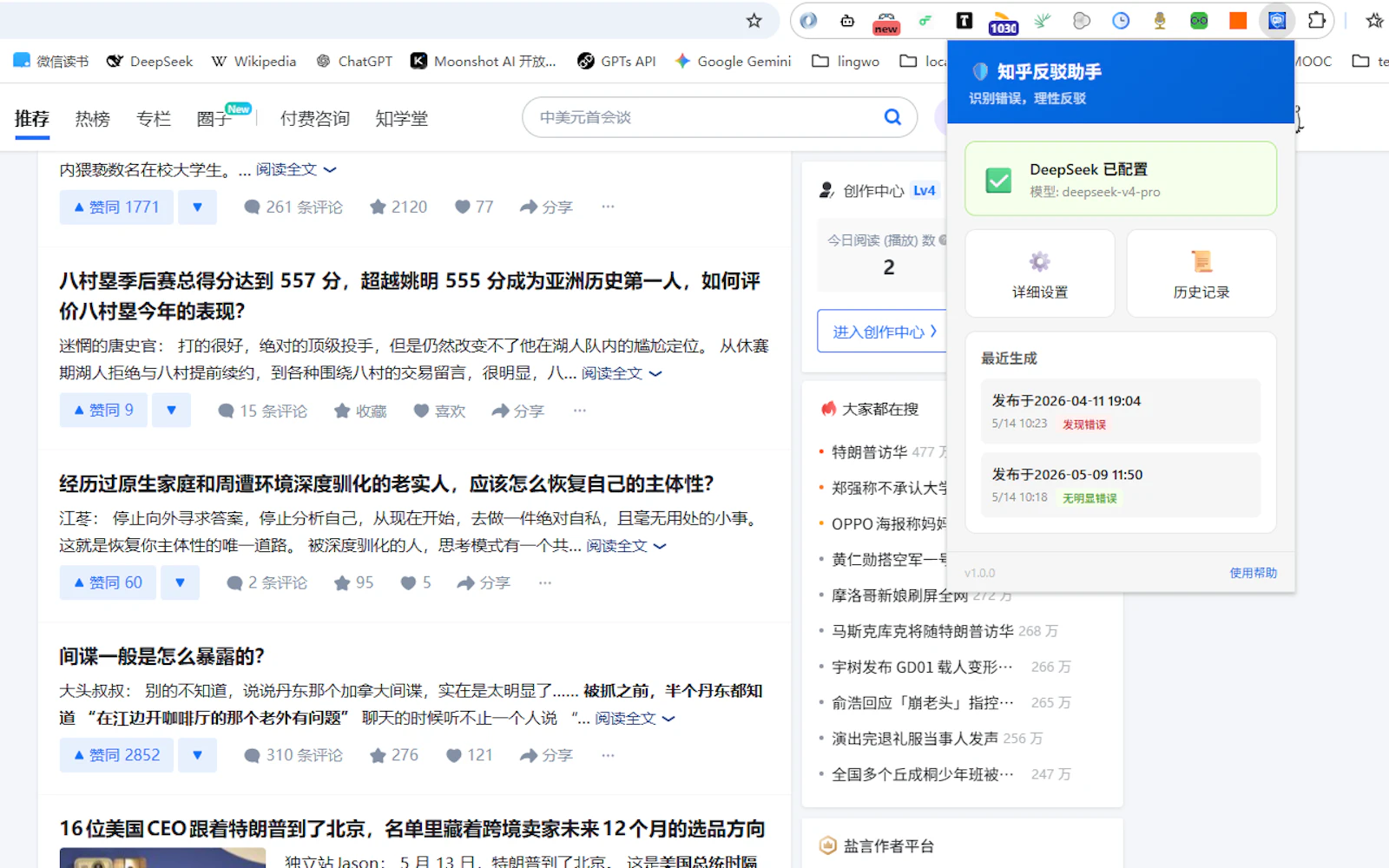Upvote the answer with 赞同 60

point(108,583)
